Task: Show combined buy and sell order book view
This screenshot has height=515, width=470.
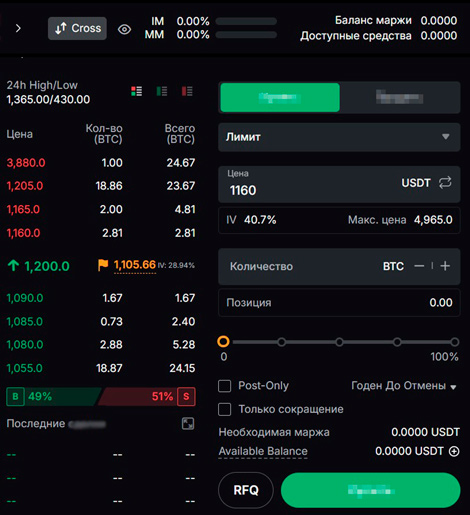Action: click(137, 91)
